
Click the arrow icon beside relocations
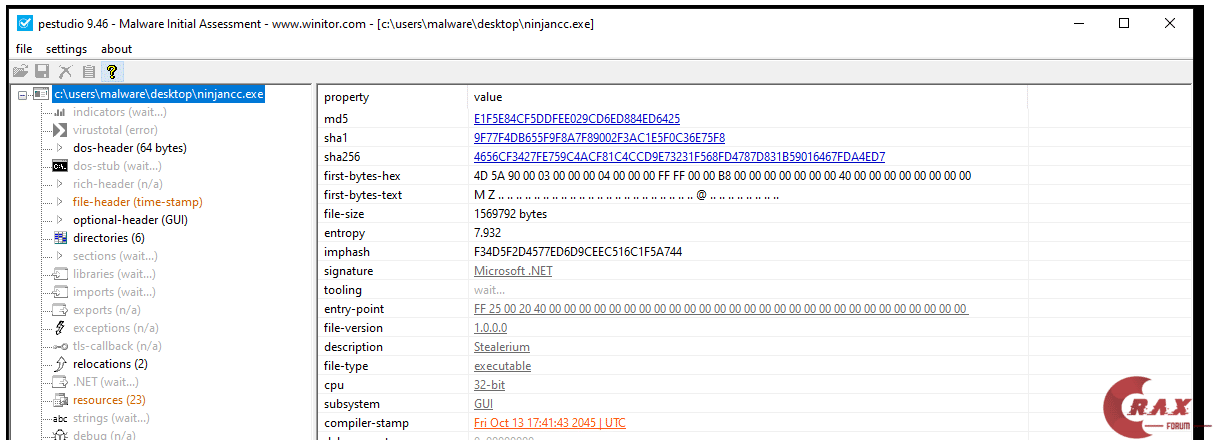(60, 364)
